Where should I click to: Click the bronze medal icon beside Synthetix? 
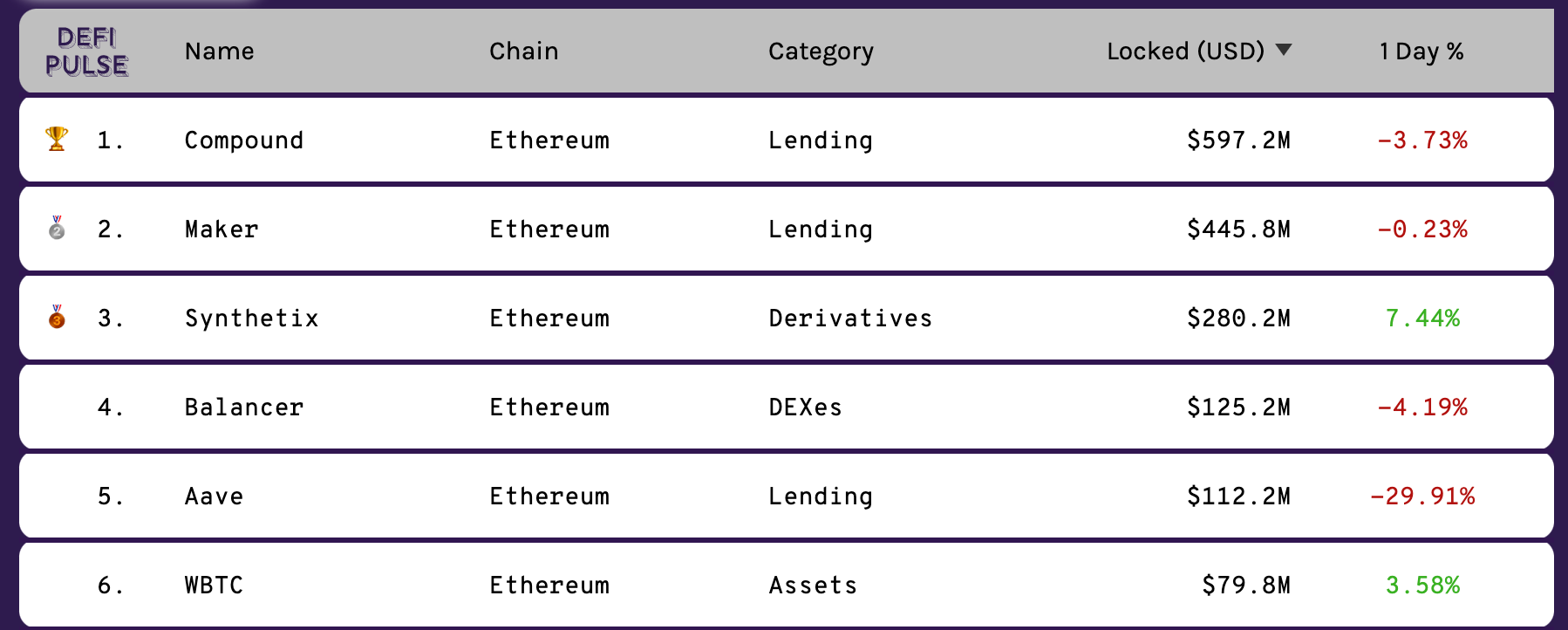click(x=57, y=317)
